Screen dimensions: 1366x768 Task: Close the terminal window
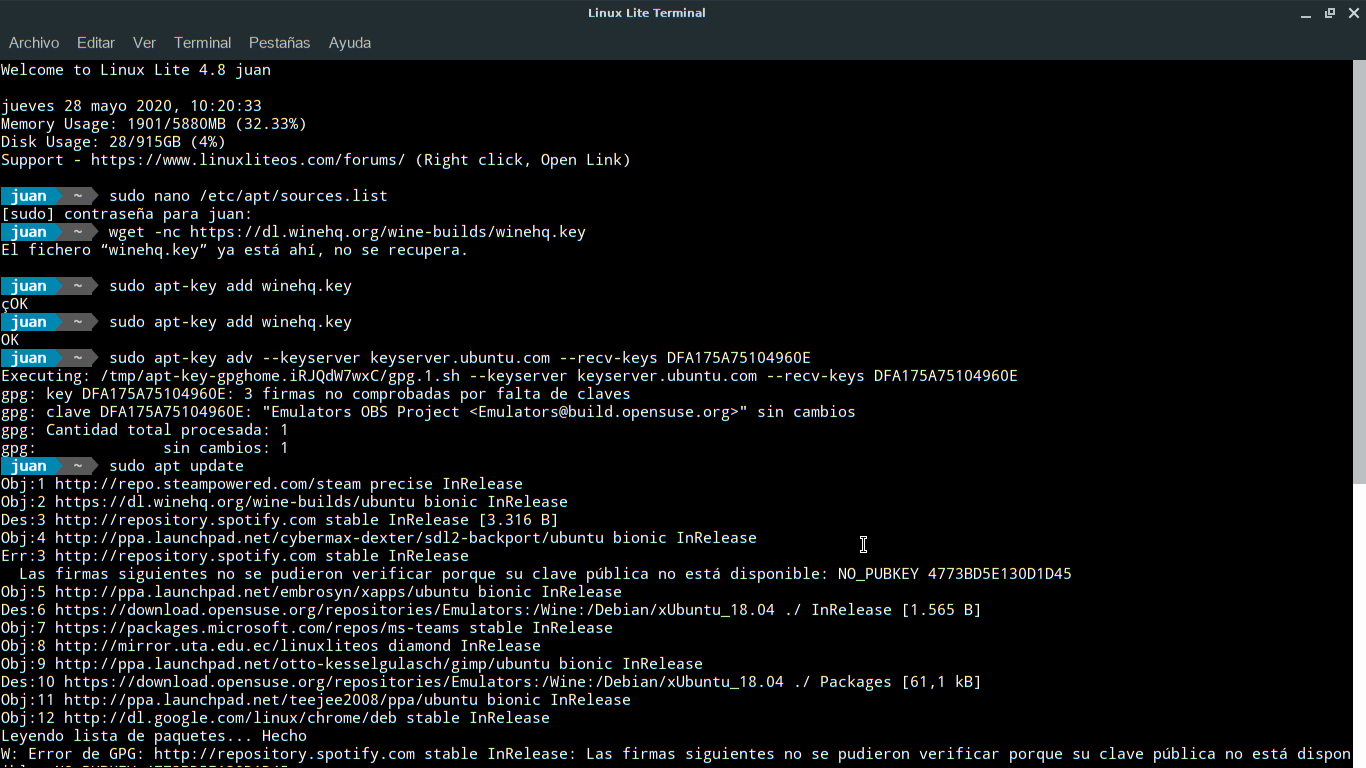1354,13
